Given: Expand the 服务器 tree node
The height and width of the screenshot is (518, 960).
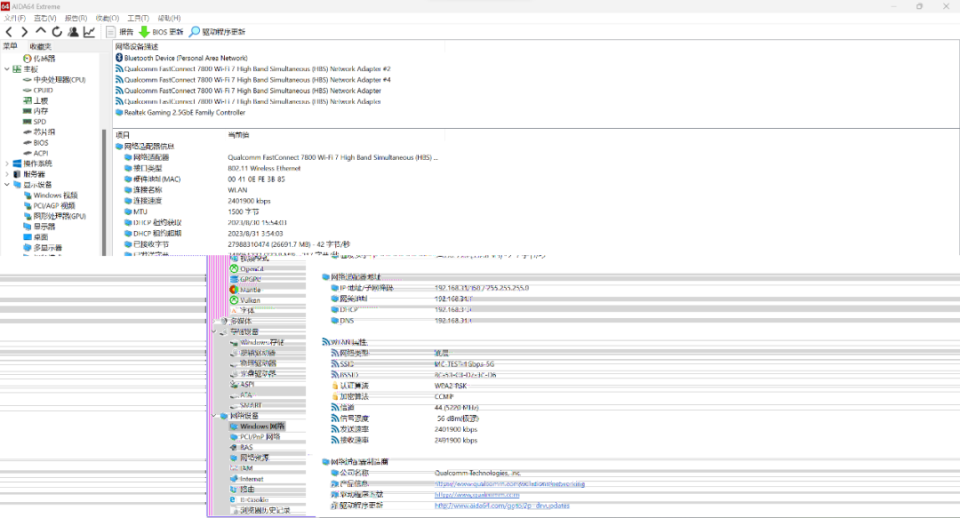Looking at the screenshot, I should click(7, 174).
